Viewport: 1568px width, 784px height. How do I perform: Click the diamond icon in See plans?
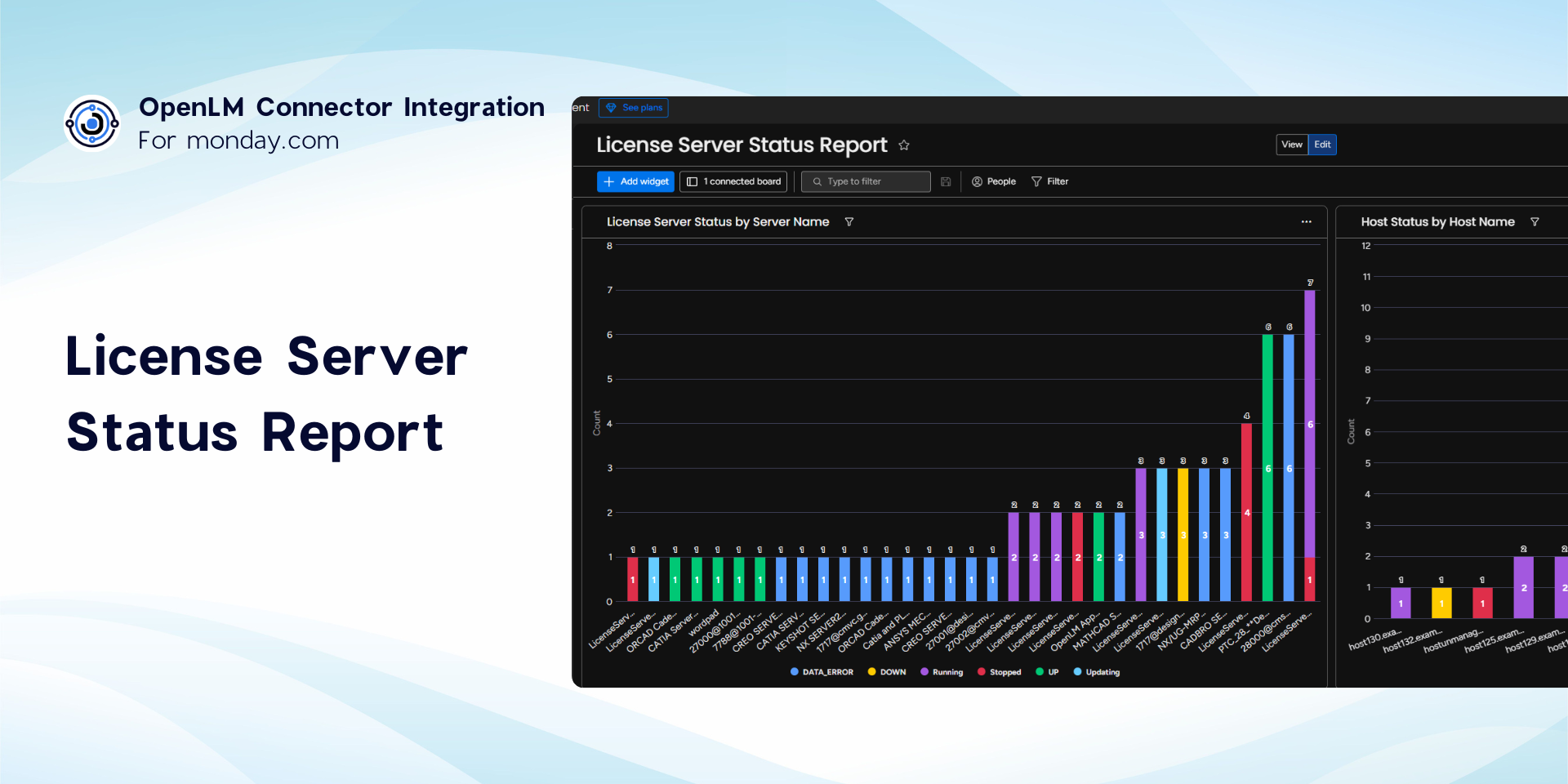611,108
